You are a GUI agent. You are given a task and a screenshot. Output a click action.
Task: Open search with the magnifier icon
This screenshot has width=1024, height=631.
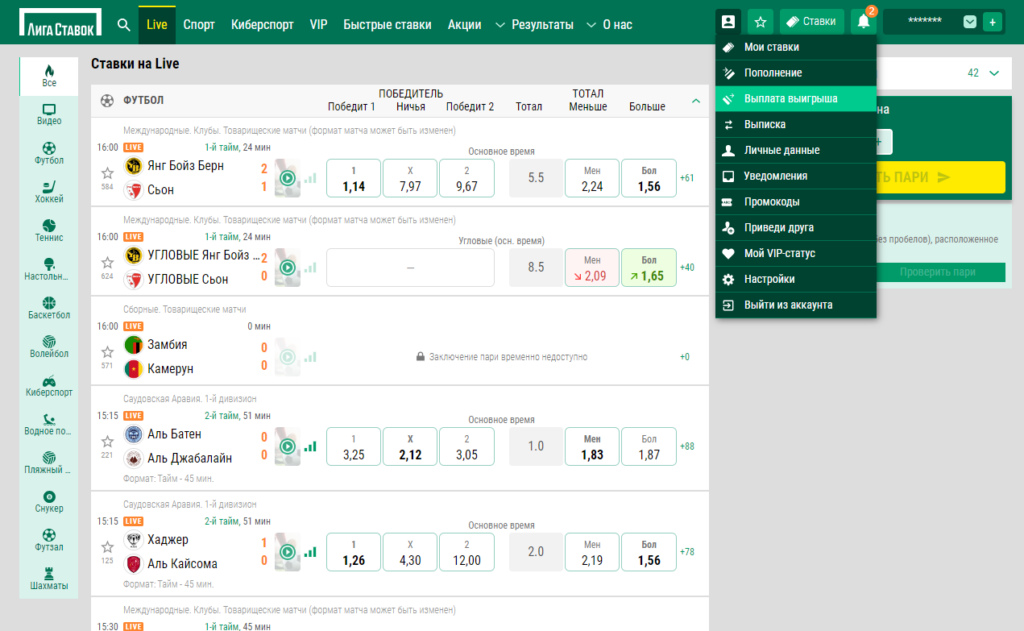pos(123,25)
